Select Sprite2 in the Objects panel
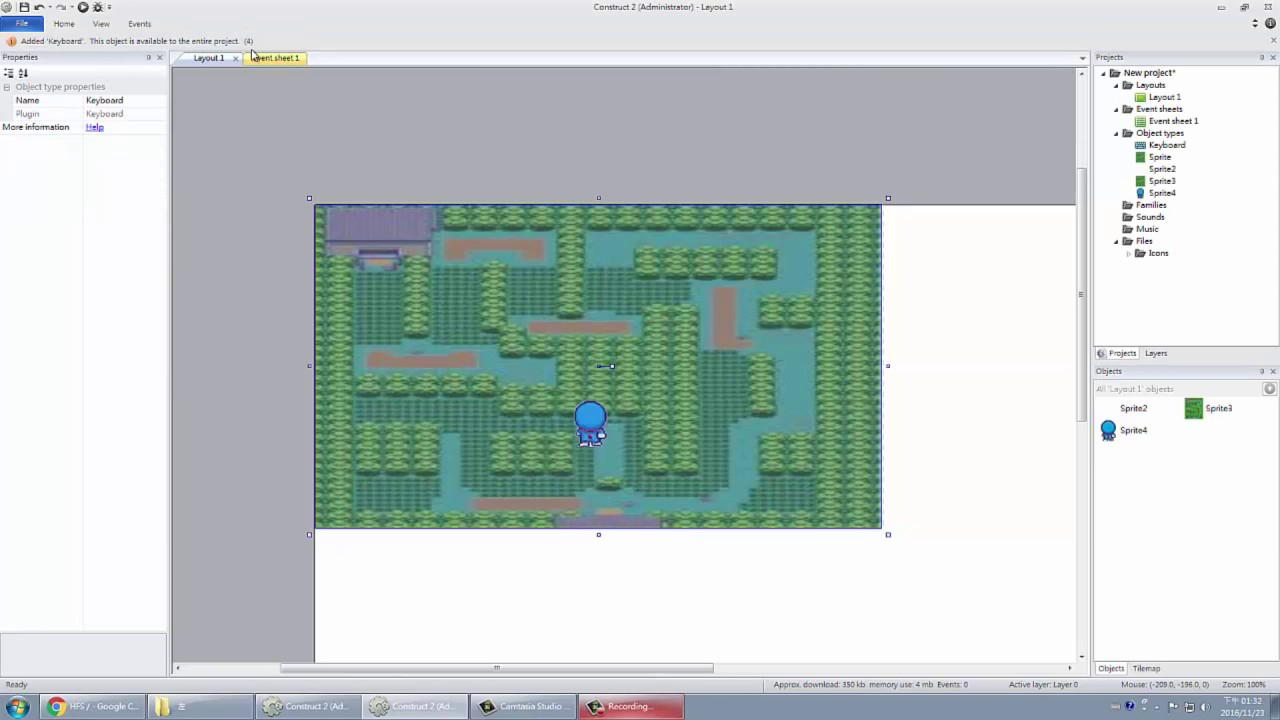 point(1133,408)
